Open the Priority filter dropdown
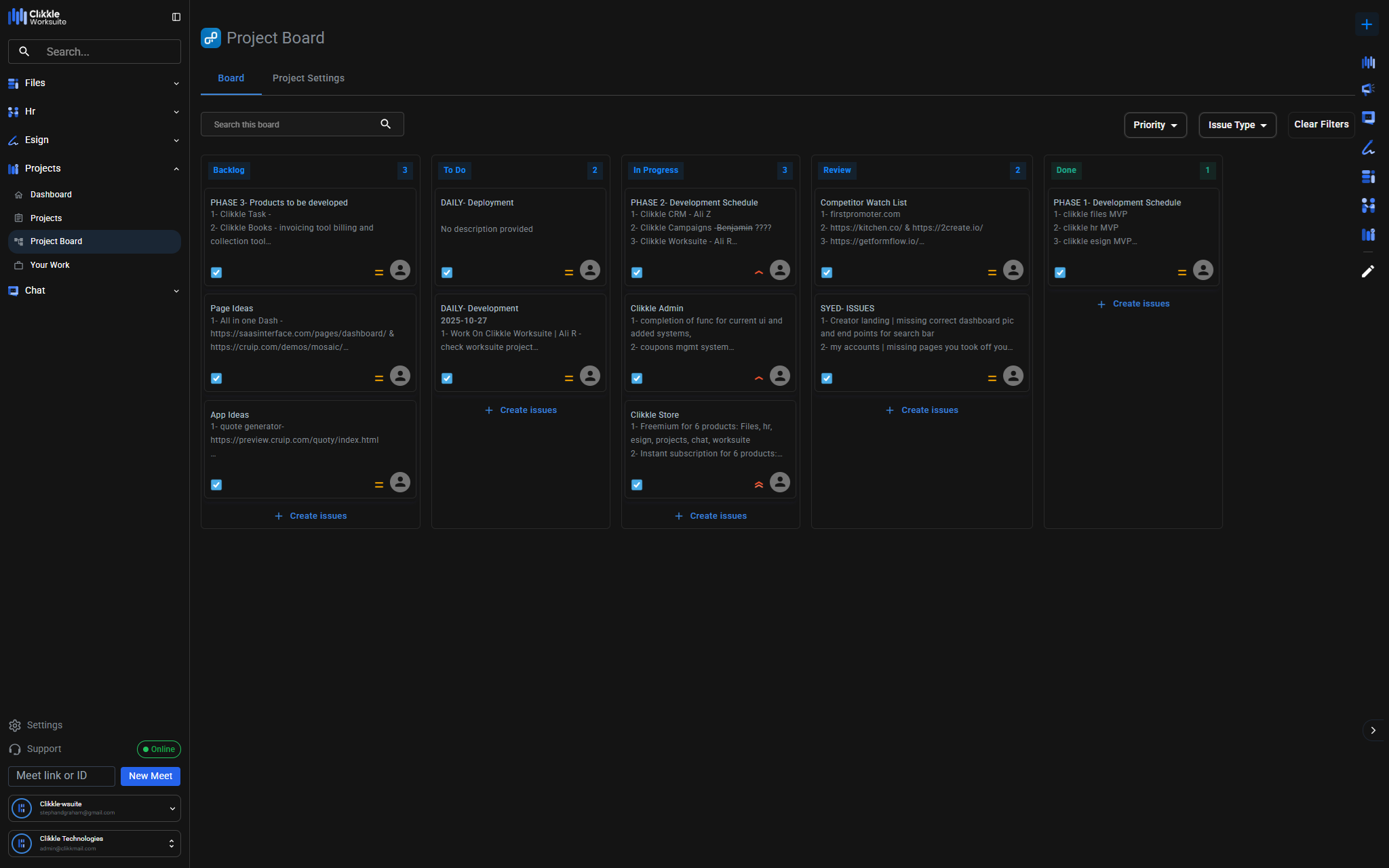Image resolution: width=1389 pixels, height=868 pixels. (x=1155, y=125)
